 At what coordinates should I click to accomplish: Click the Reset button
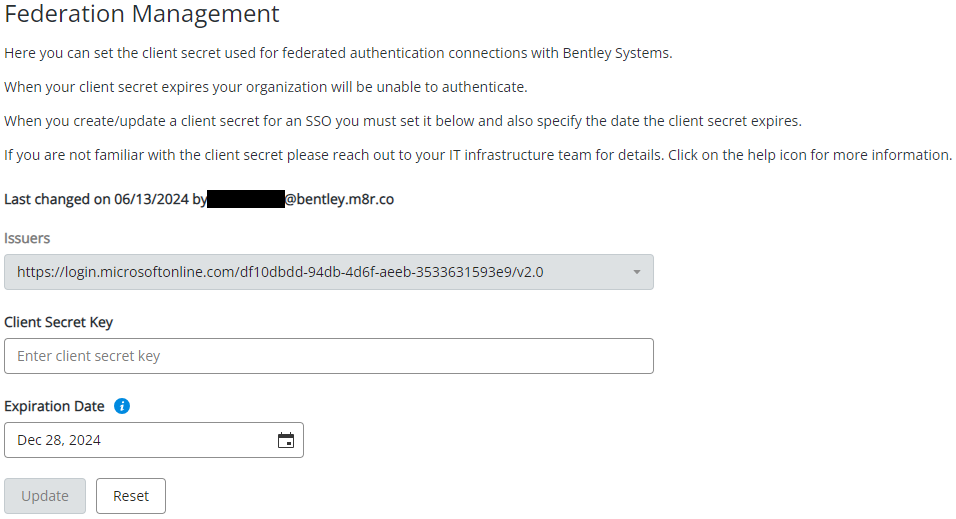click(x=130, y=496)
